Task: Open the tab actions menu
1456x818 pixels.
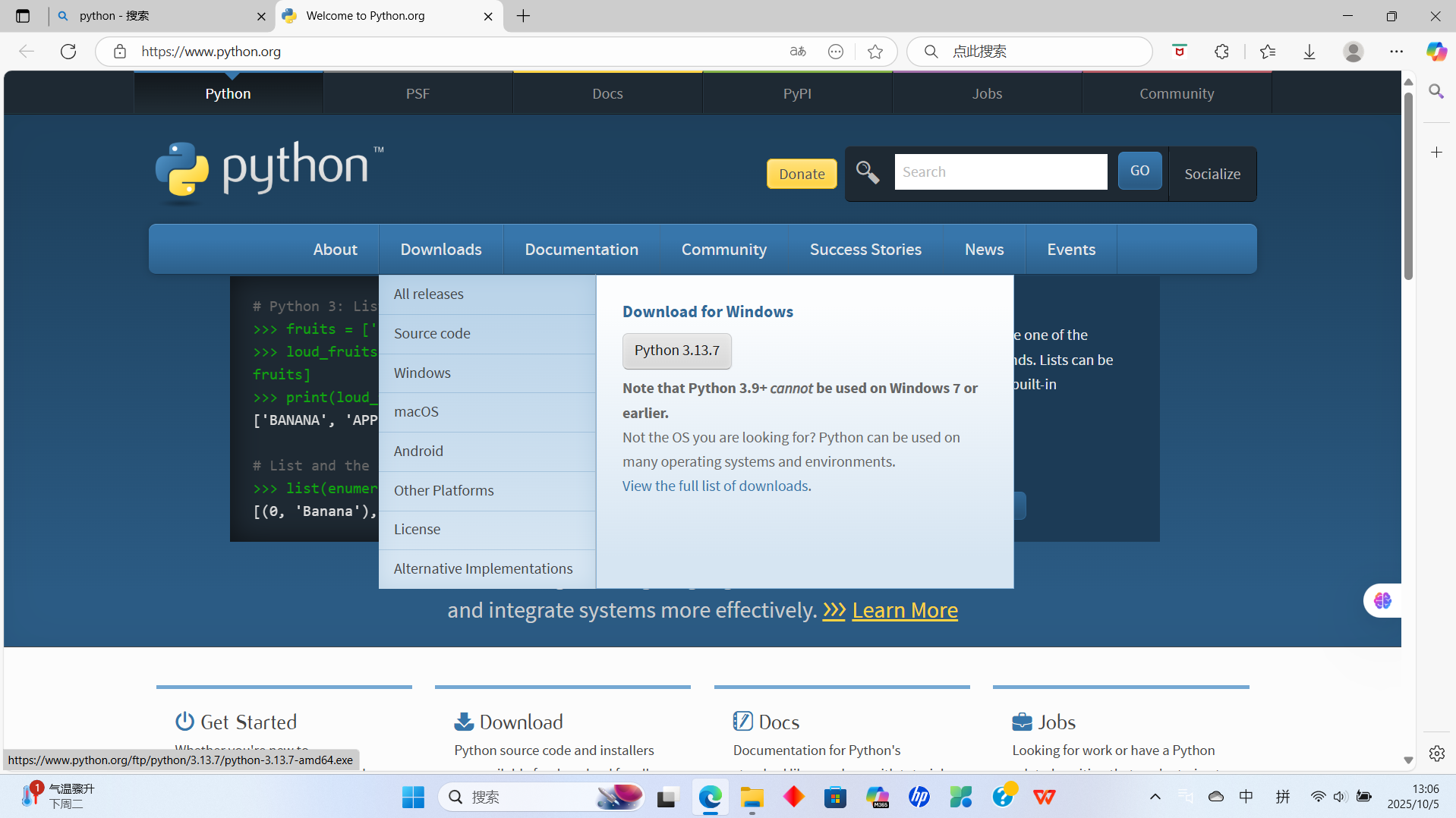Action: (x=23, y=16)
